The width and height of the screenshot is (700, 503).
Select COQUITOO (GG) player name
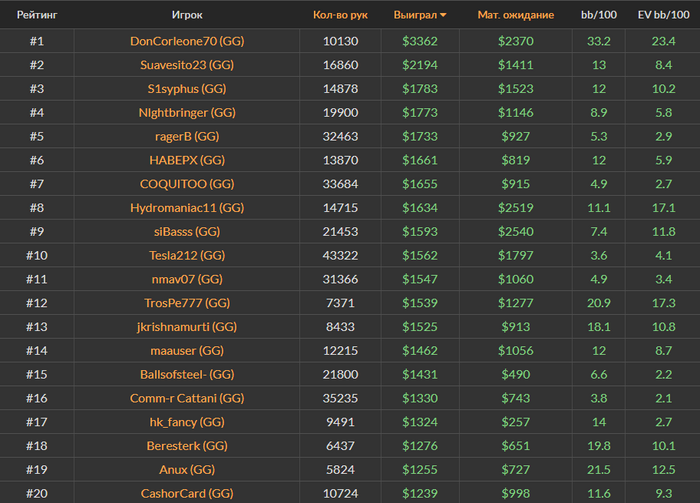(187, 184)
